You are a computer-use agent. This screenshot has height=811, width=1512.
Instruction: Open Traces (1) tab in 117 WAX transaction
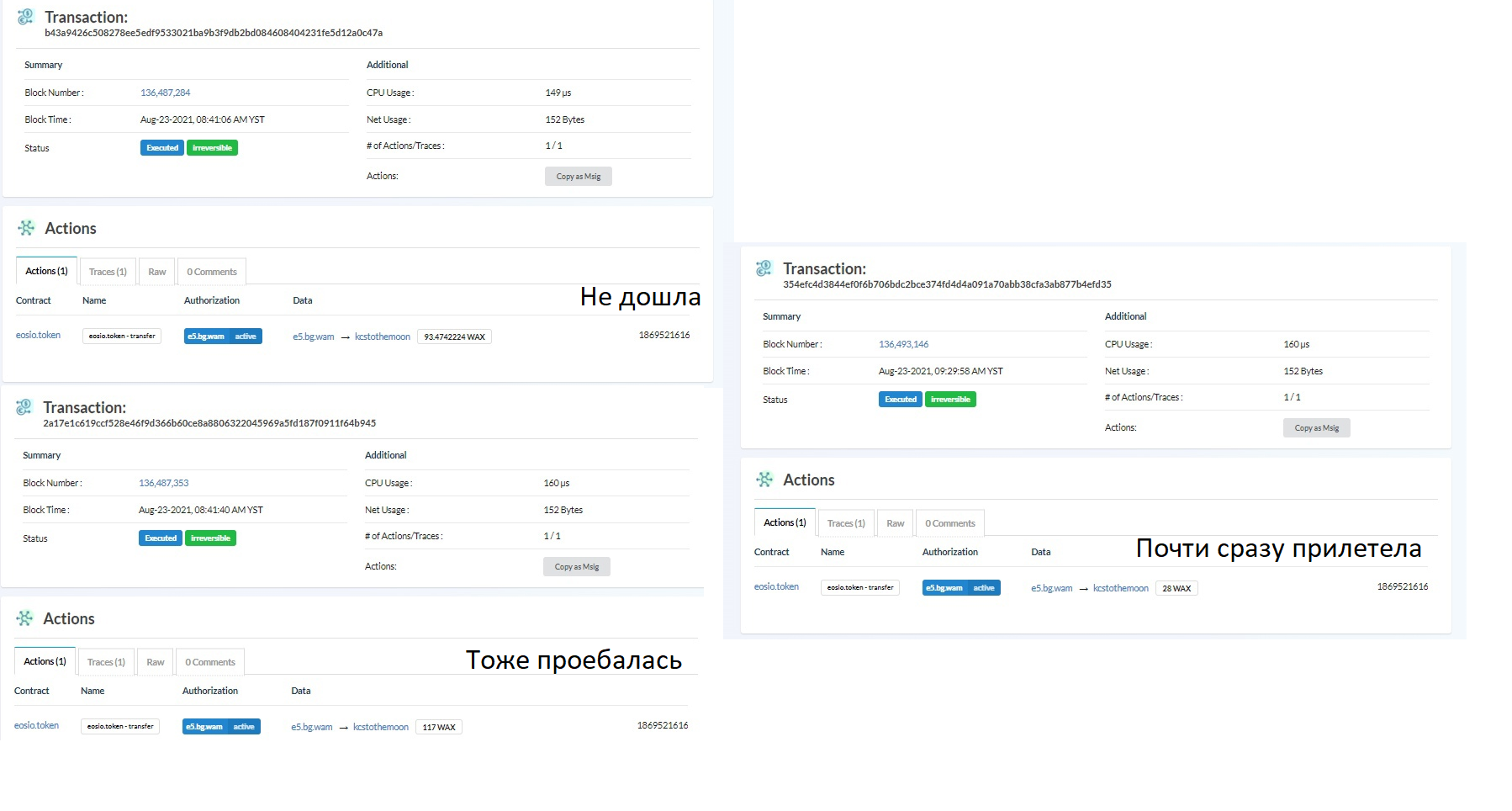[106, 662]
